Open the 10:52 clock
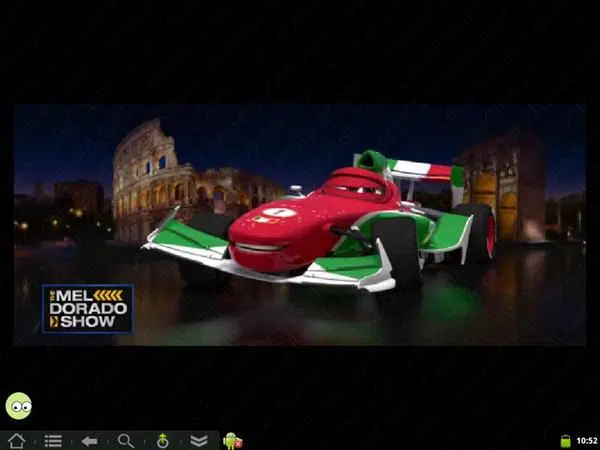The image size is (600, 450). tap(587, 441)
